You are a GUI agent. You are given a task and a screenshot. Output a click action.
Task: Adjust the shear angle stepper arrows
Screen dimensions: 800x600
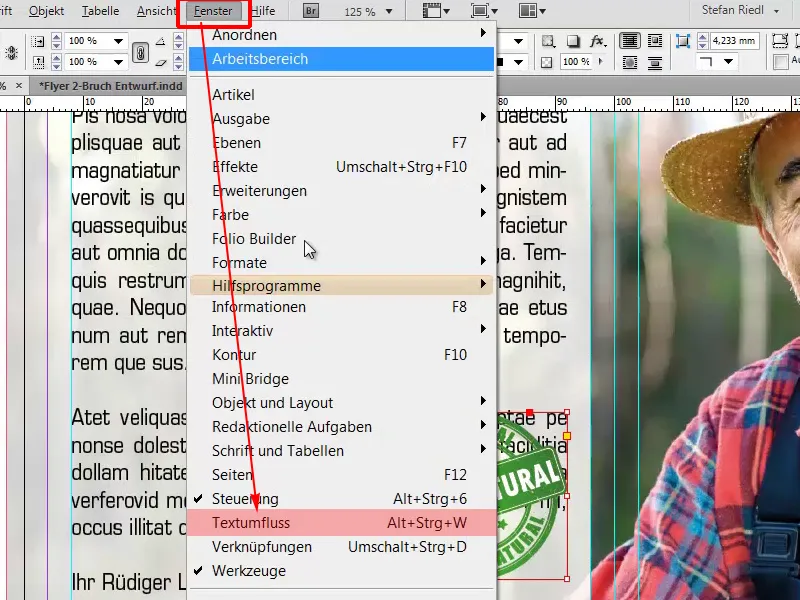click(178, 62)
